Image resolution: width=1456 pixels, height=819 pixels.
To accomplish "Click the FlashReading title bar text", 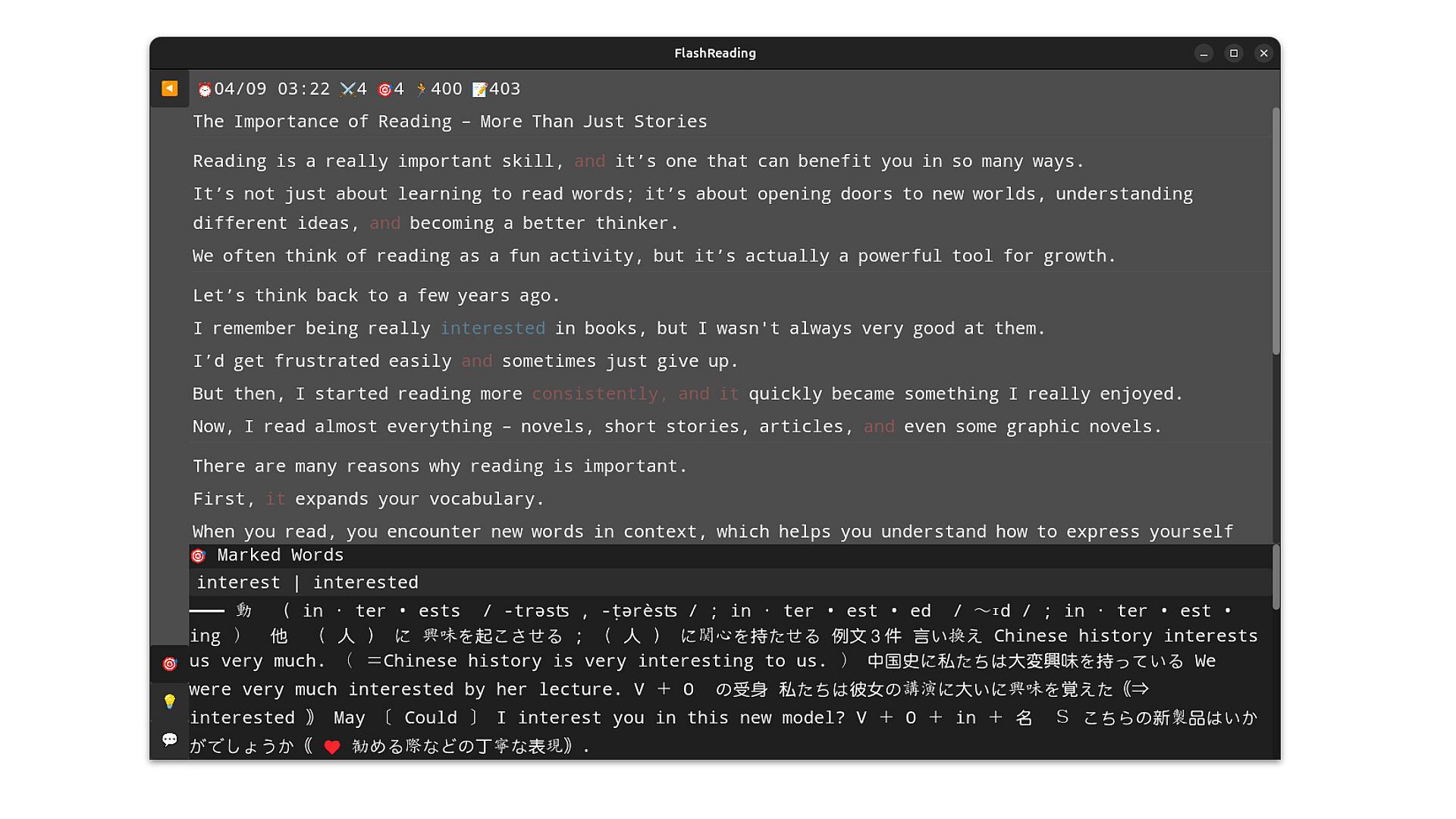I will (x=715, y=53).
